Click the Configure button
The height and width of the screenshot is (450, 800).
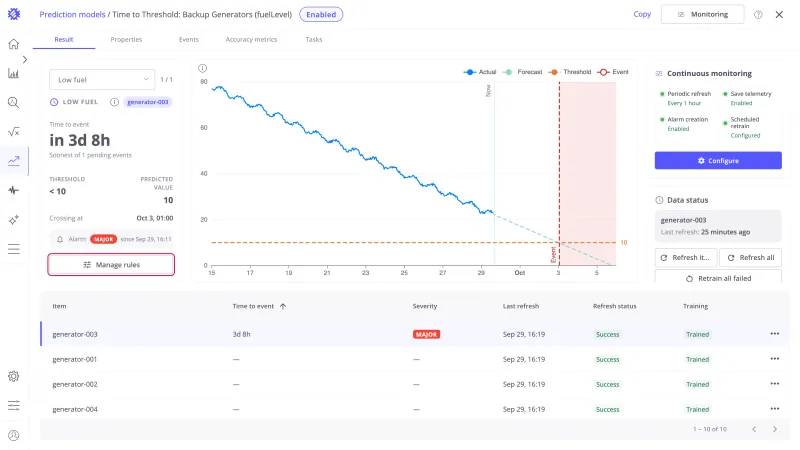tap(718, 160)
